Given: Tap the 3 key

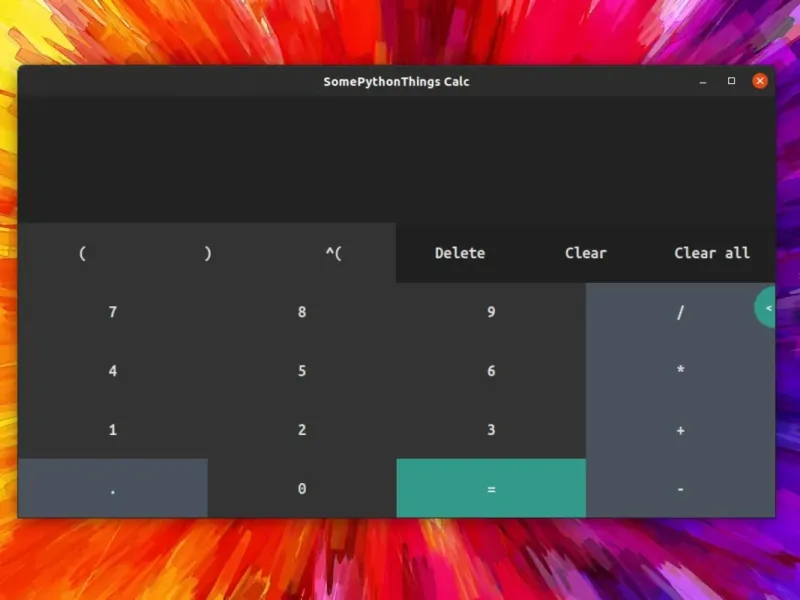Looking at the screenshot, I should 491,430.
